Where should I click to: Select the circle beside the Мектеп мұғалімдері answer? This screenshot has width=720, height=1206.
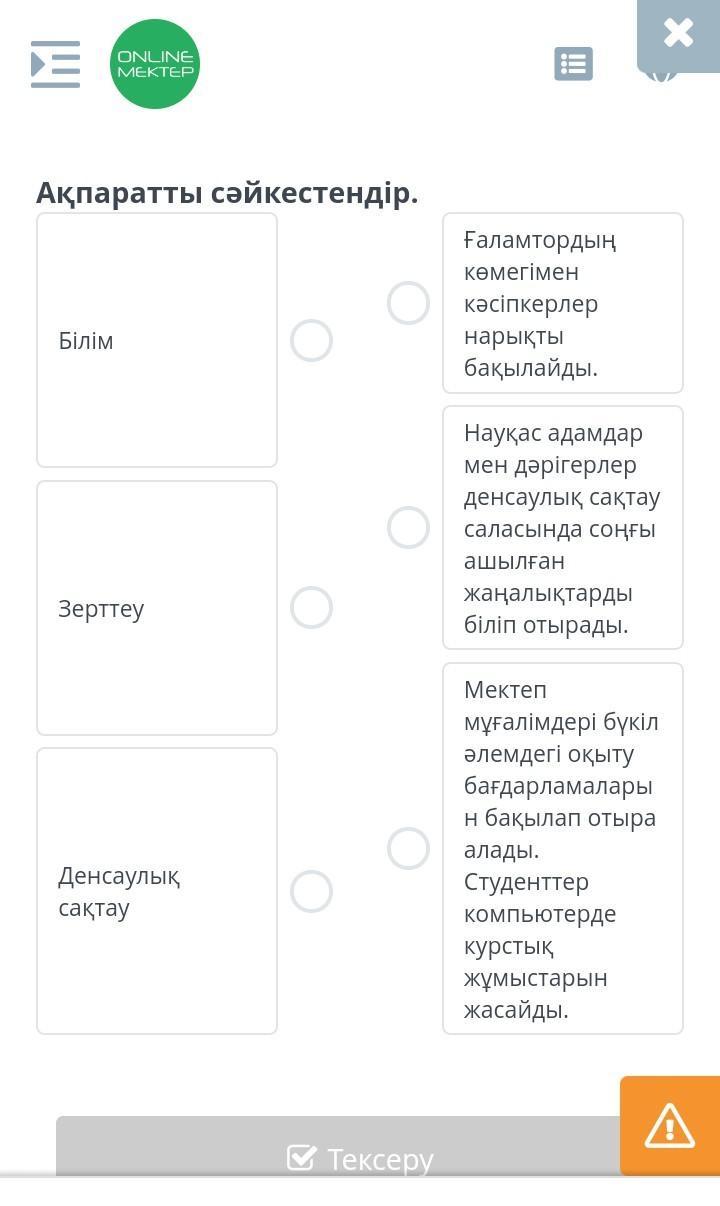[408, 848]
